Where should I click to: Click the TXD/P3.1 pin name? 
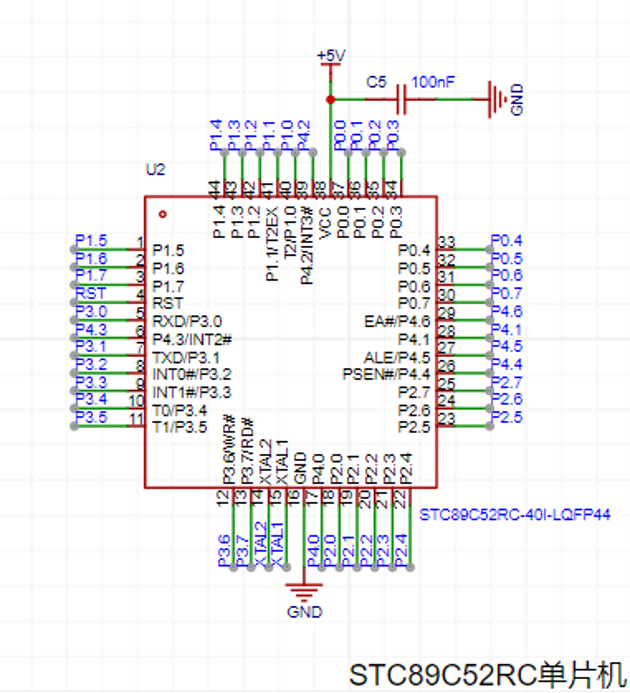coord(186,358)
